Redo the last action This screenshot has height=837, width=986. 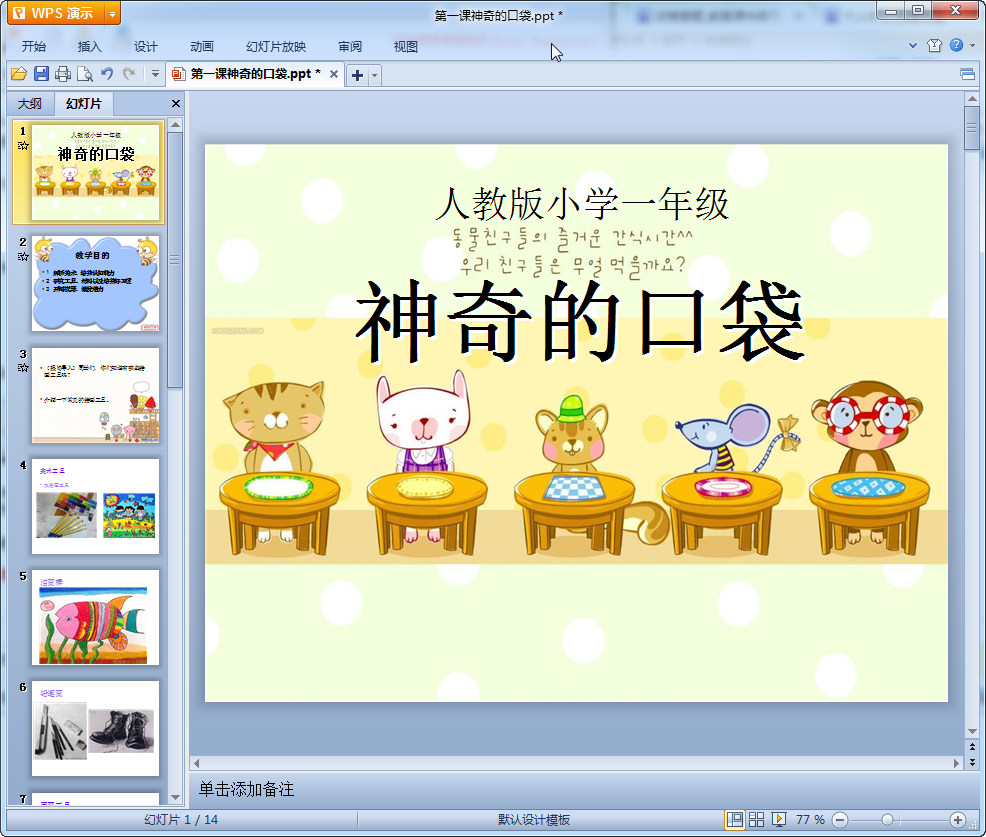129,74
